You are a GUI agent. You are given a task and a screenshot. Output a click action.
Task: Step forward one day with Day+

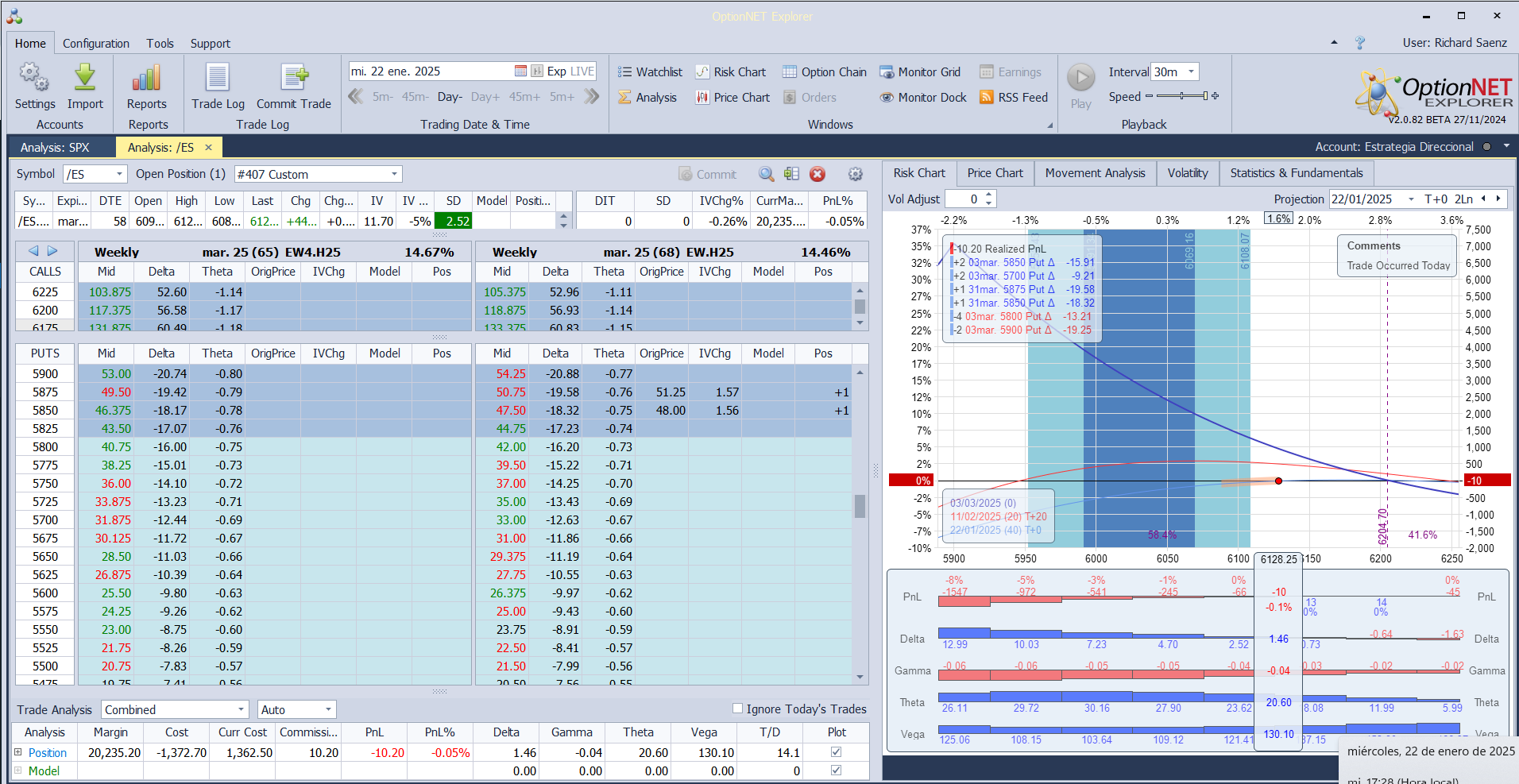tap(485, 97)
